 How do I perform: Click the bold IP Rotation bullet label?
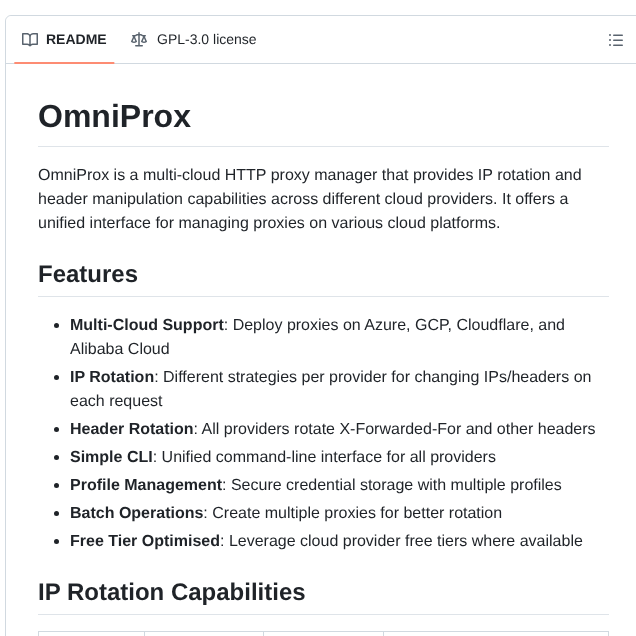coord(112,377)
